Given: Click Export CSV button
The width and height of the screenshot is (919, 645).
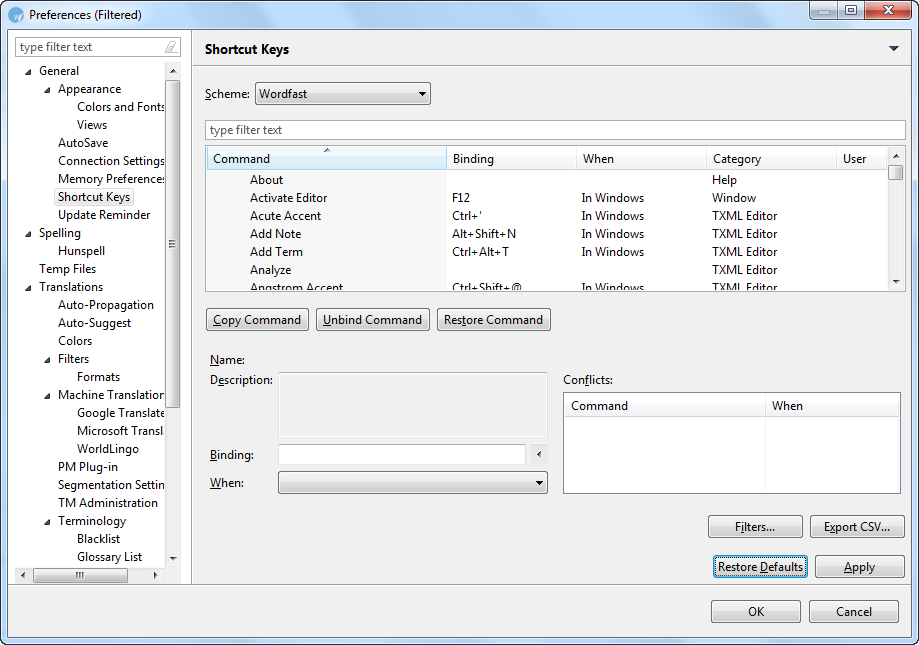Looking at the screenshot, I should (856, 527).
